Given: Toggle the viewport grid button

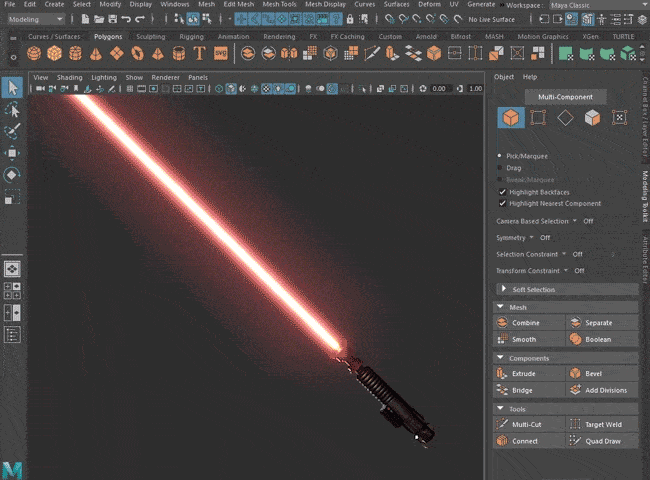Looking at the screenshot, I should [130, 89].
